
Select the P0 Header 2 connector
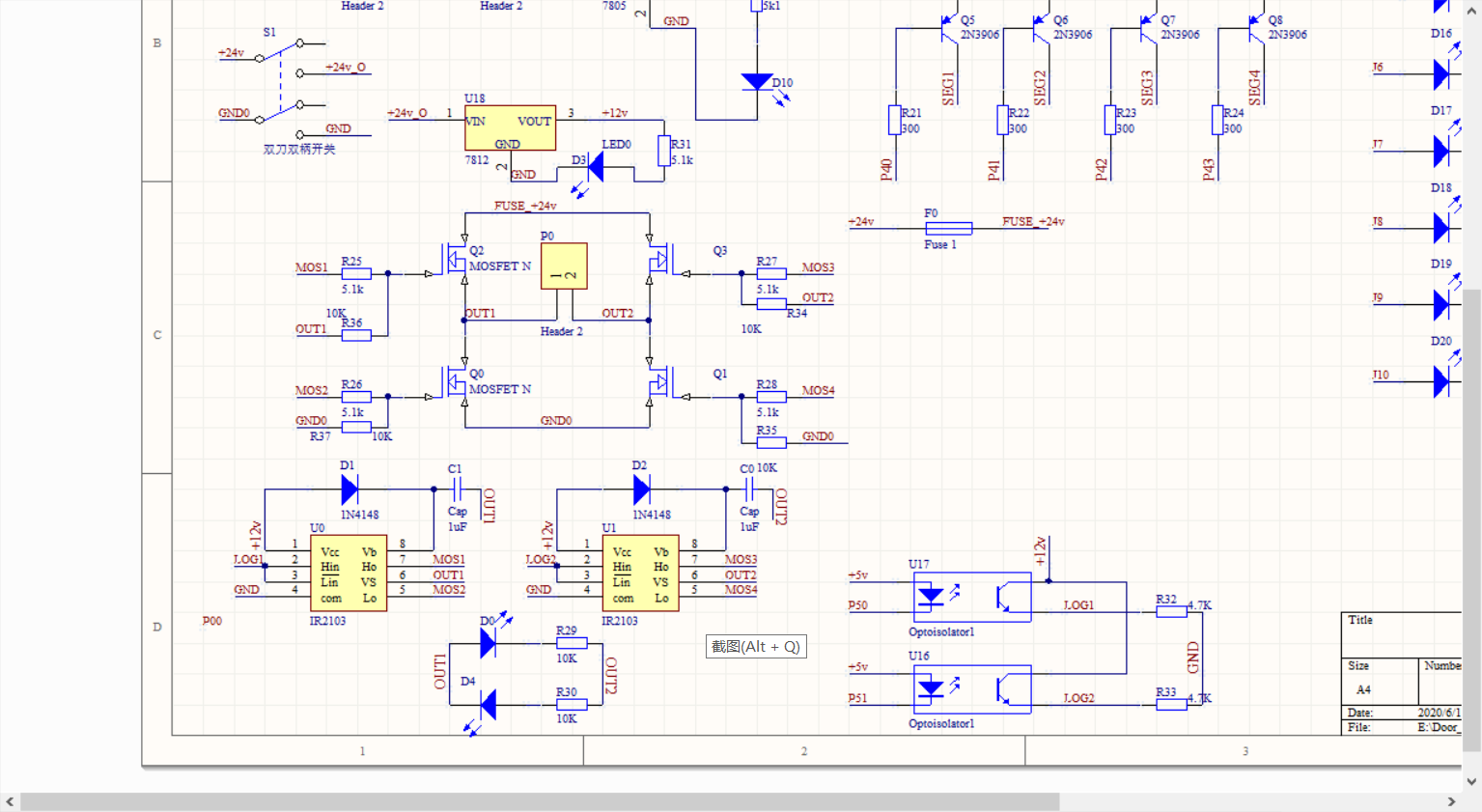(564, 266)
